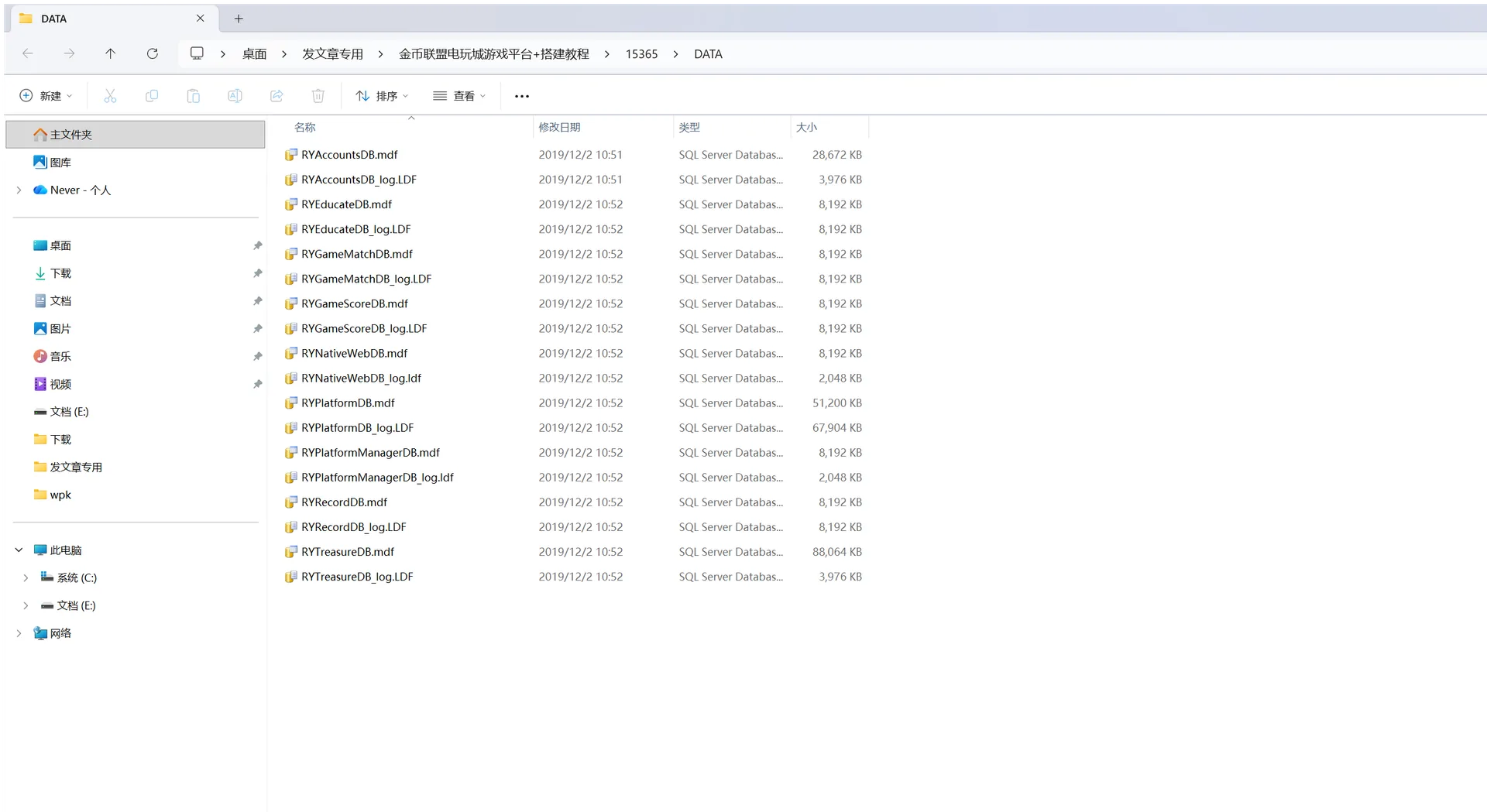The width and height of the screenshot is (1487, 812).
Task: Open a new tab with plus button
Action: [239, 19]
